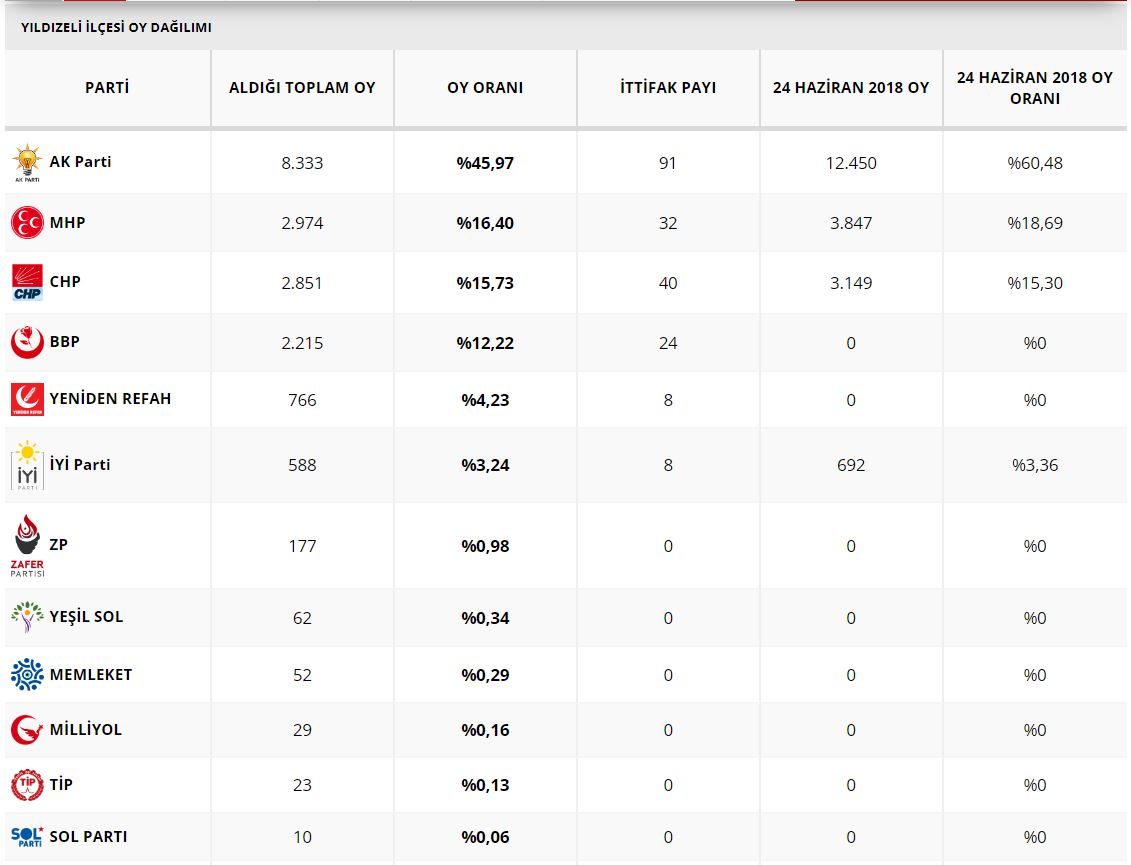Click the Zafer Partisi logo
This screenshot has width=1131, height=865.
tap(27, 546)
